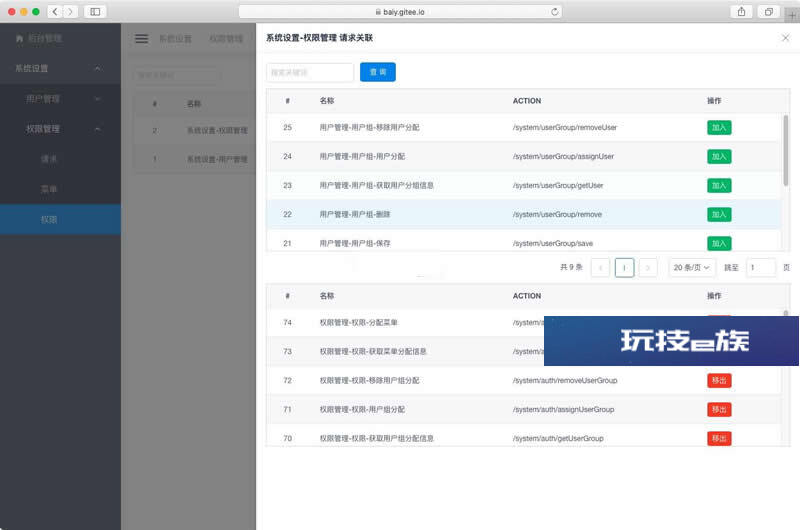The width and height of the screenshot is (800, 530).
Task: Click the ACTION header of lower table
Action: [x=527, y=296]
